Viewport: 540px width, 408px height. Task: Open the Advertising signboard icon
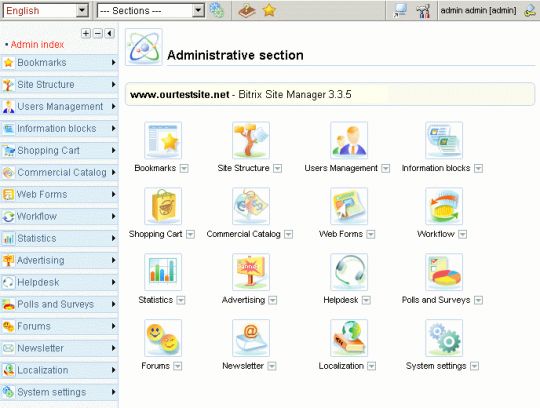tap(251, 272)
